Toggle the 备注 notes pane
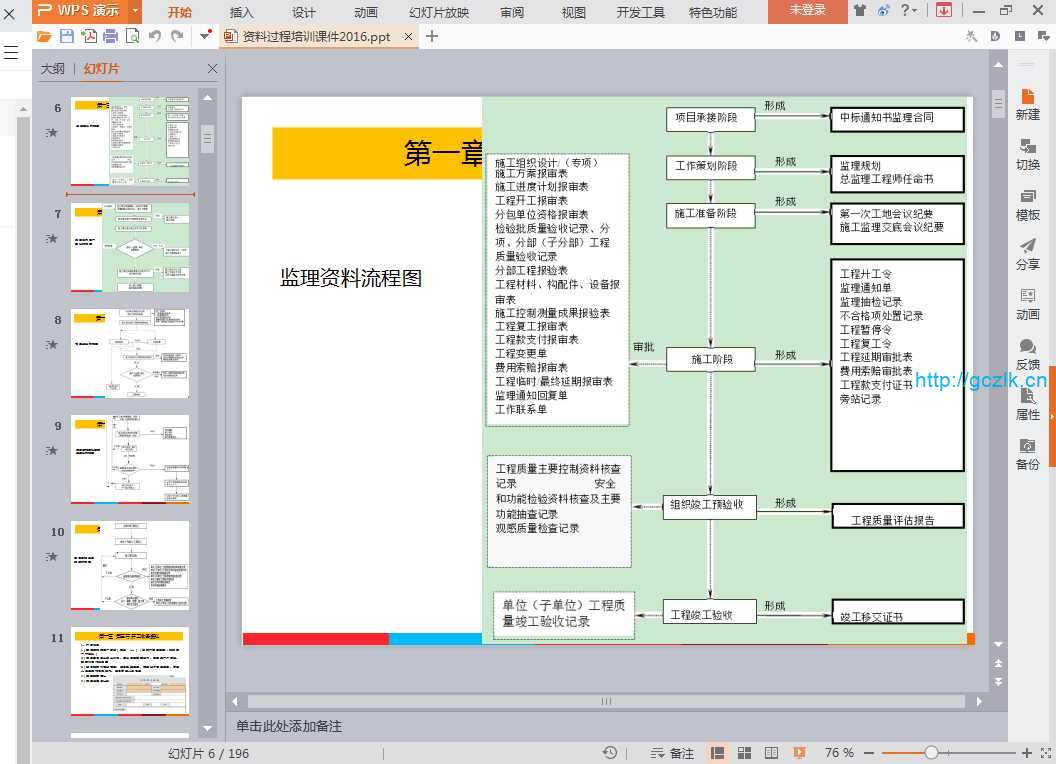The width and height of the screenshot is (1056, 764). coord(672,752)
